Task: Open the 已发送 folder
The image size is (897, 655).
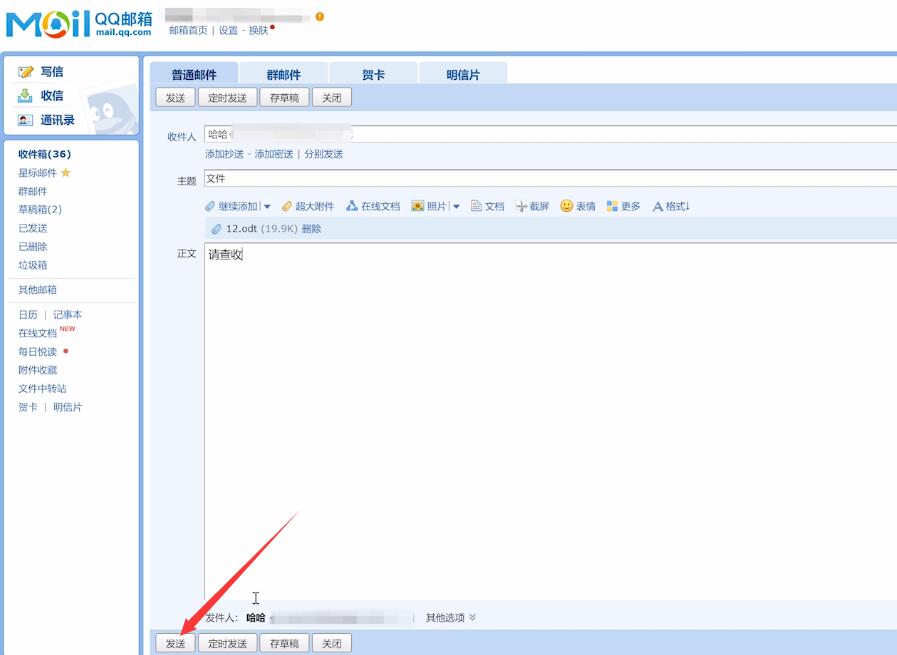Action: (x=33, y=228)
